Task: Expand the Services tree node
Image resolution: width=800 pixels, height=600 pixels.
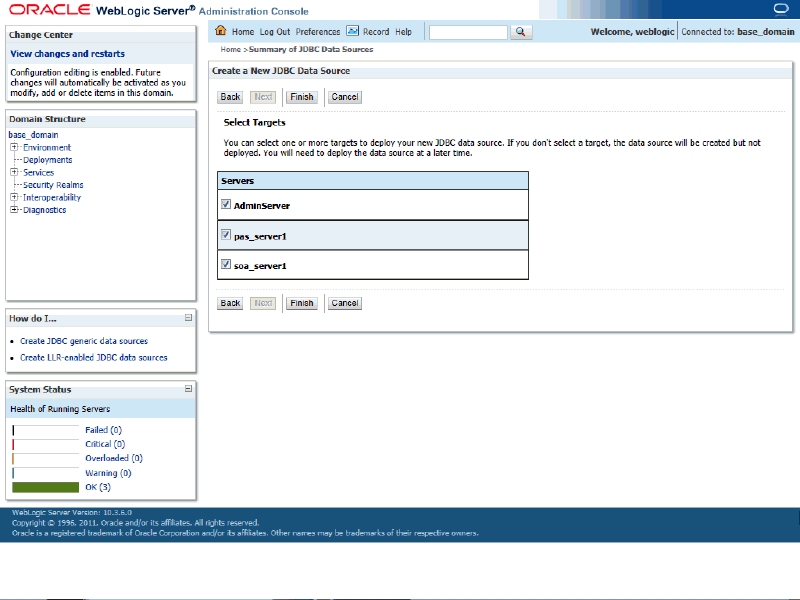Action: [x=14, y=172]
